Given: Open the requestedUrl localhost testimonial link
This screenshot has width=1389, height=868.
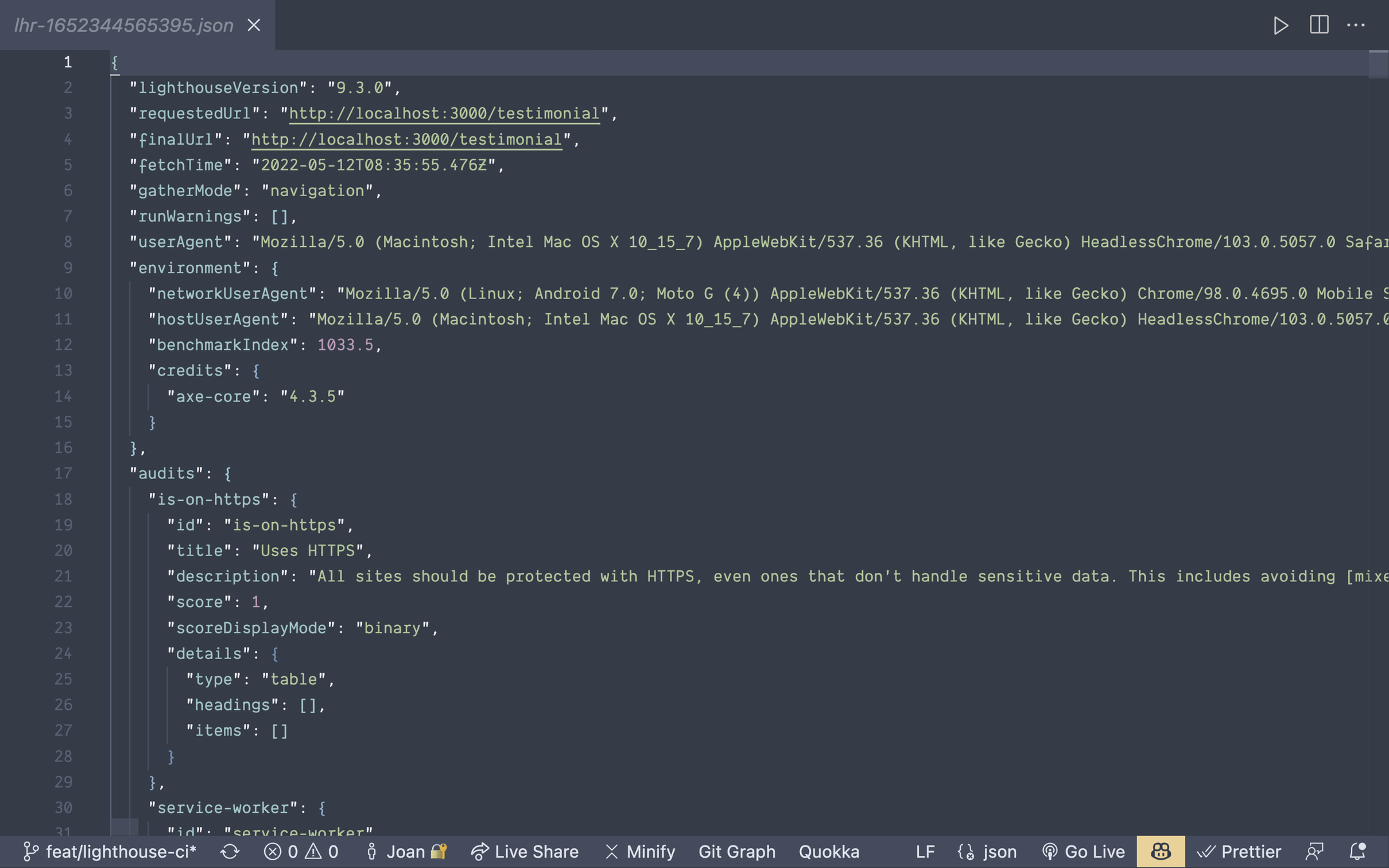Looking at the screenshot, I should [x=444, y=114].
